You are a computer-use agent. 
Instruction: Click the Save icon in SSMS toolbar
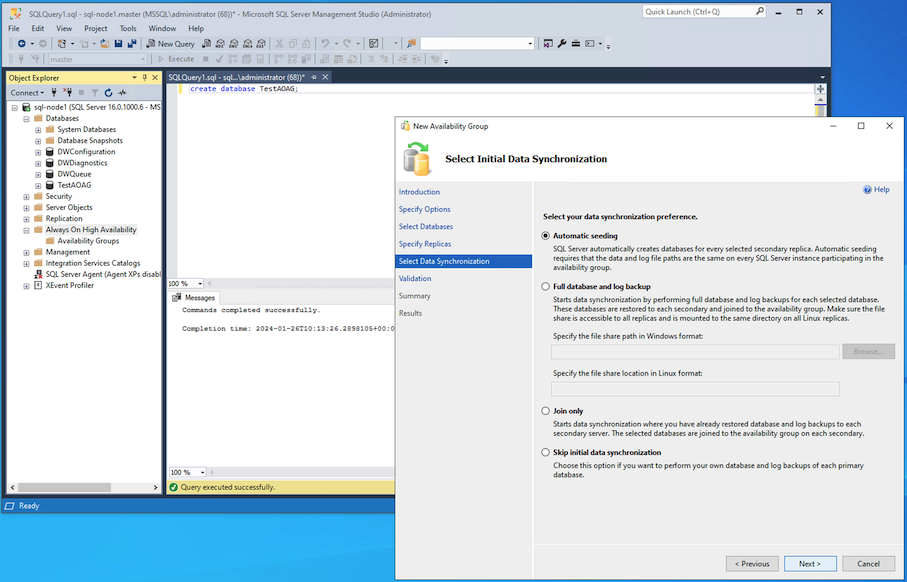119,43
